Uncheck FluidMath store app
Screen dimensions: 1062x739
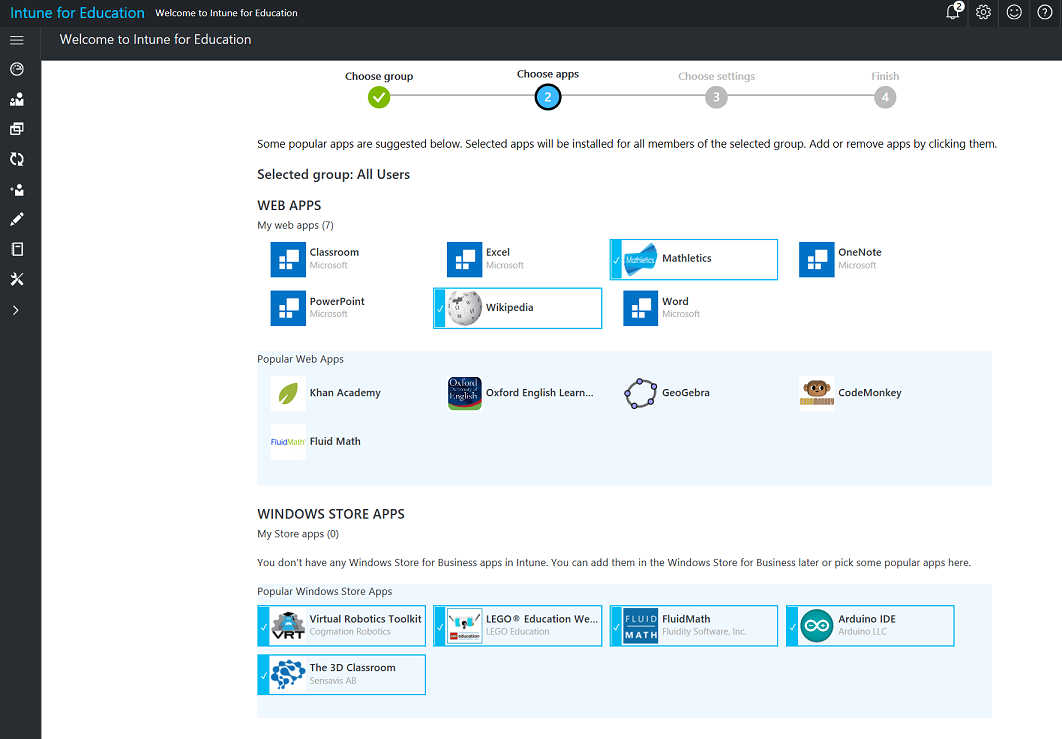tap(694, 626)
